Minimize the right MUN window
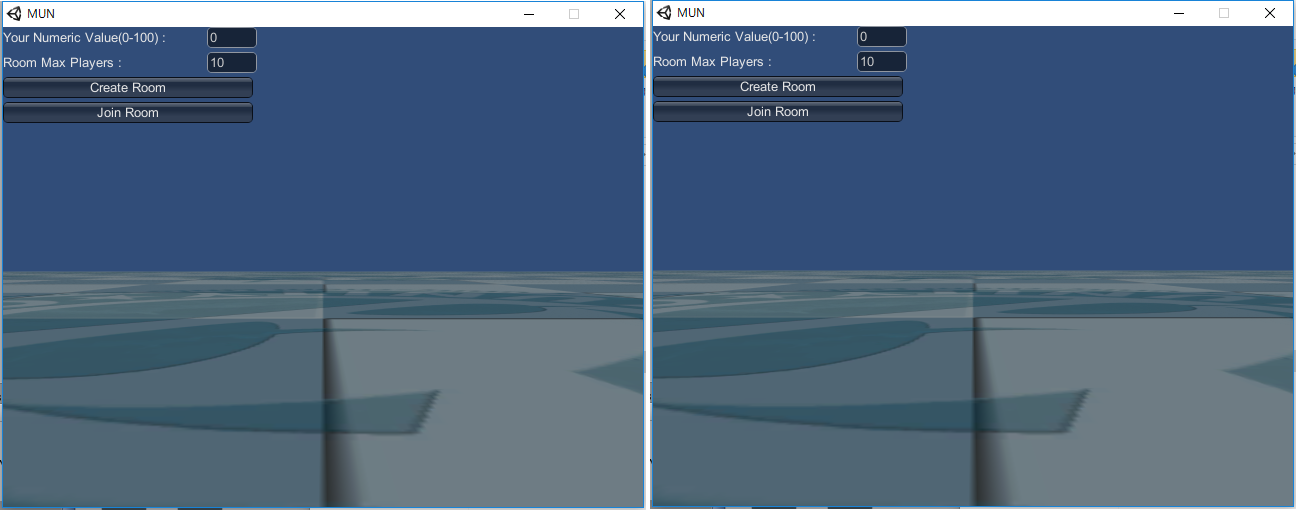The width and height of the screenshot is (1296, 510). (x=1178, y=13)
